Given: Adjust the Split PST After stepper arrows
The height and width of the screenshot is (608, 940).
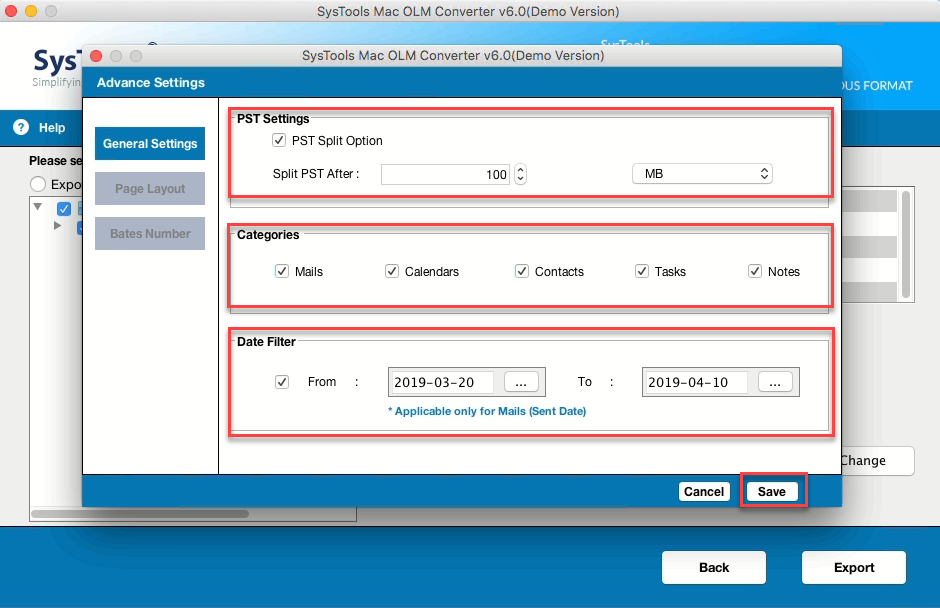Looking at the screenshot, I should pyautogui.click(x=520, y=174).
